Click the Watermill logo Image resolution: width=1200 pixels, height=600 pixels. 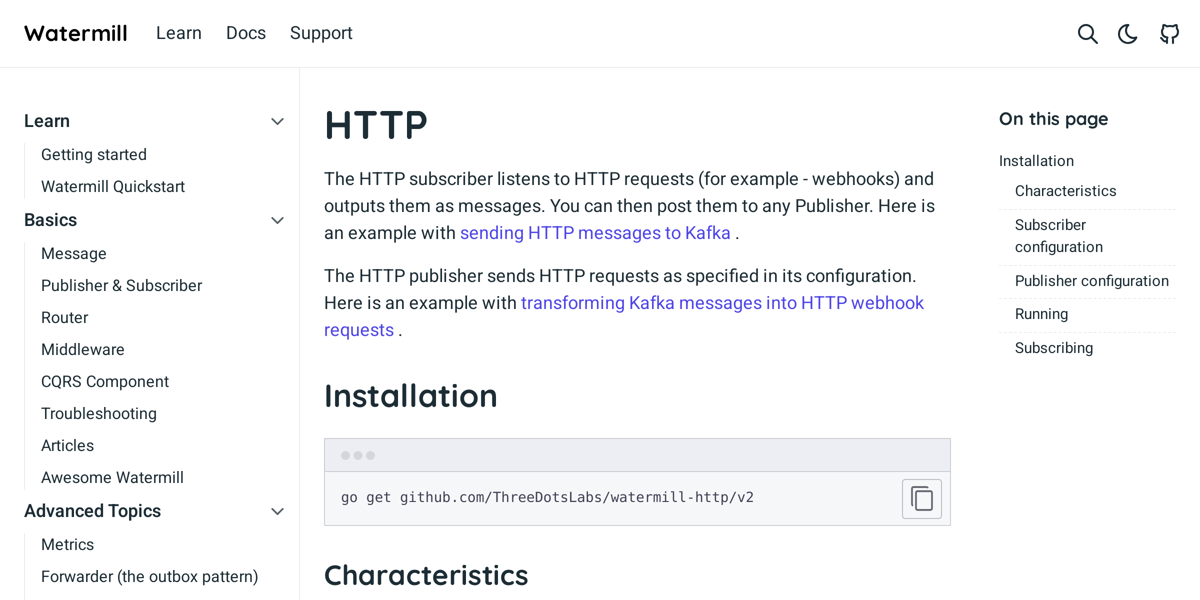(75, 32)
